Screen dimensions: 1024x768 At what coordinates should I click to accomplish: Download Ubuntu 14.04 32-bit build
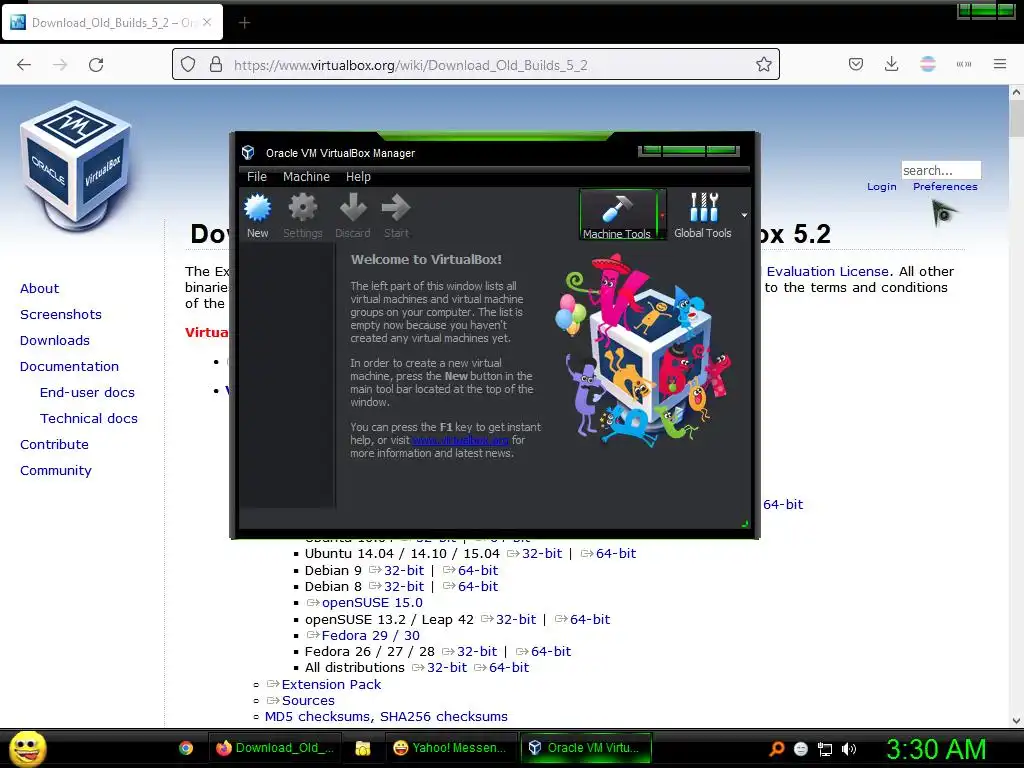pyautogui.click(x=541, y=554)
